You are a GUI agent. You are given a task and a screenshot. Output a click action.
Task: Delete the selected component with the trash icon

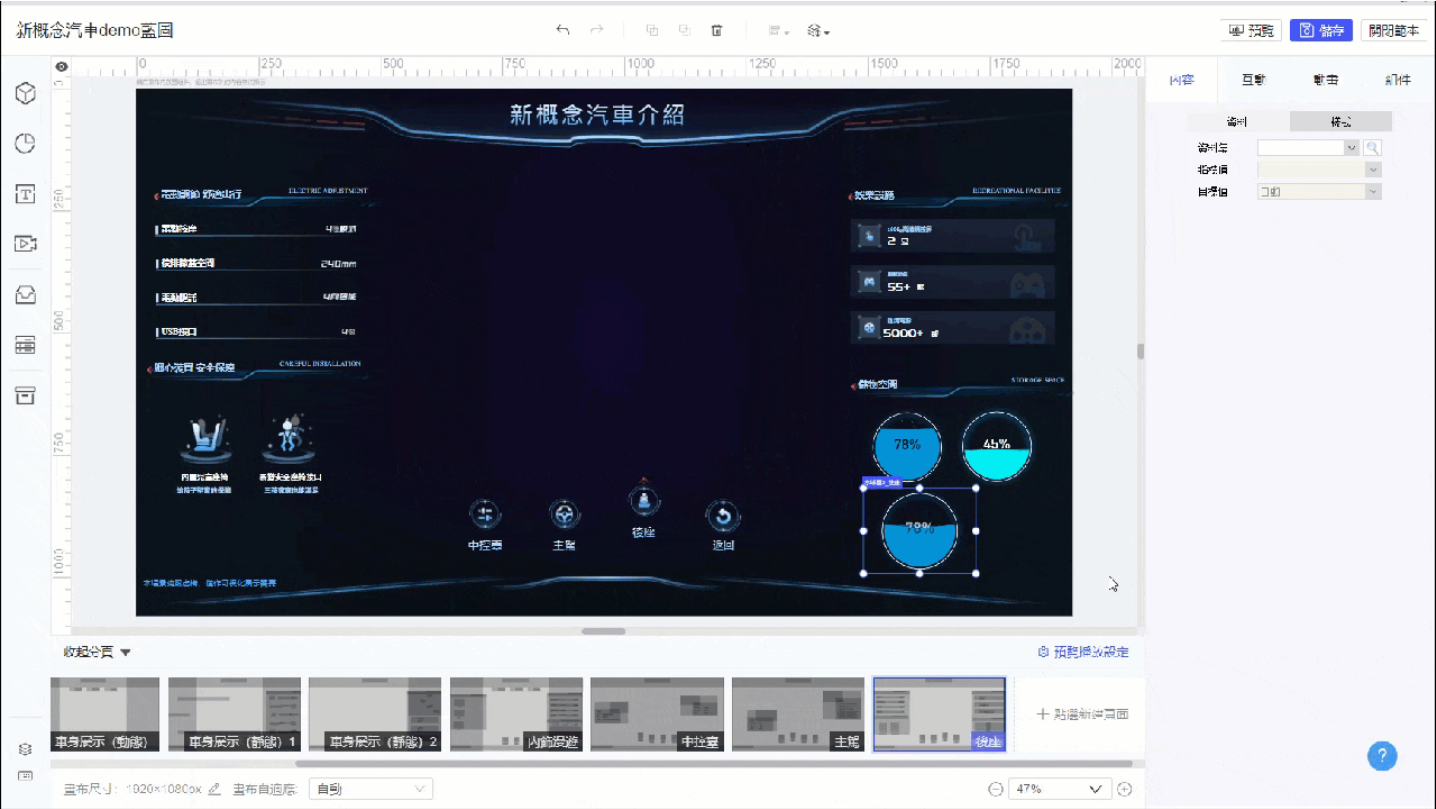click(x=717, y=30)
